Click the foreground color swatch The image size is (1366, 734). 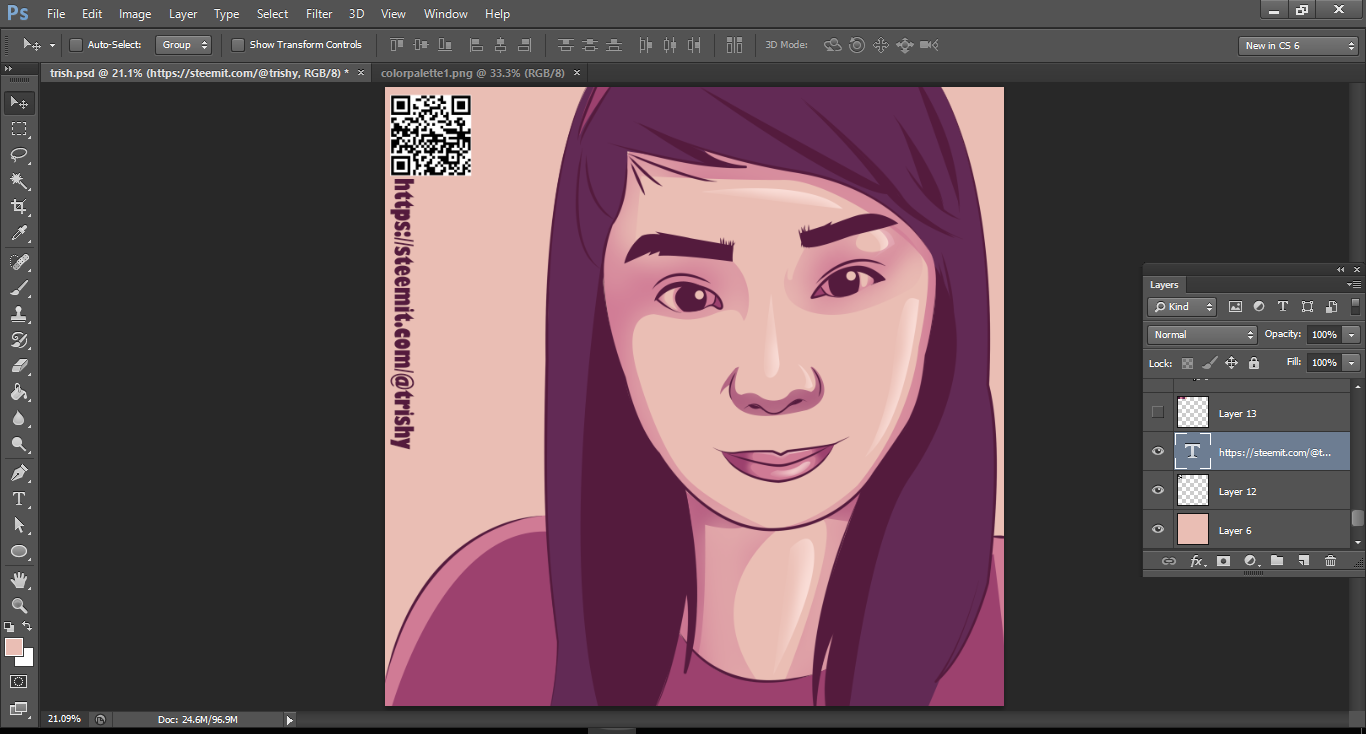click(x=14, y=647)
